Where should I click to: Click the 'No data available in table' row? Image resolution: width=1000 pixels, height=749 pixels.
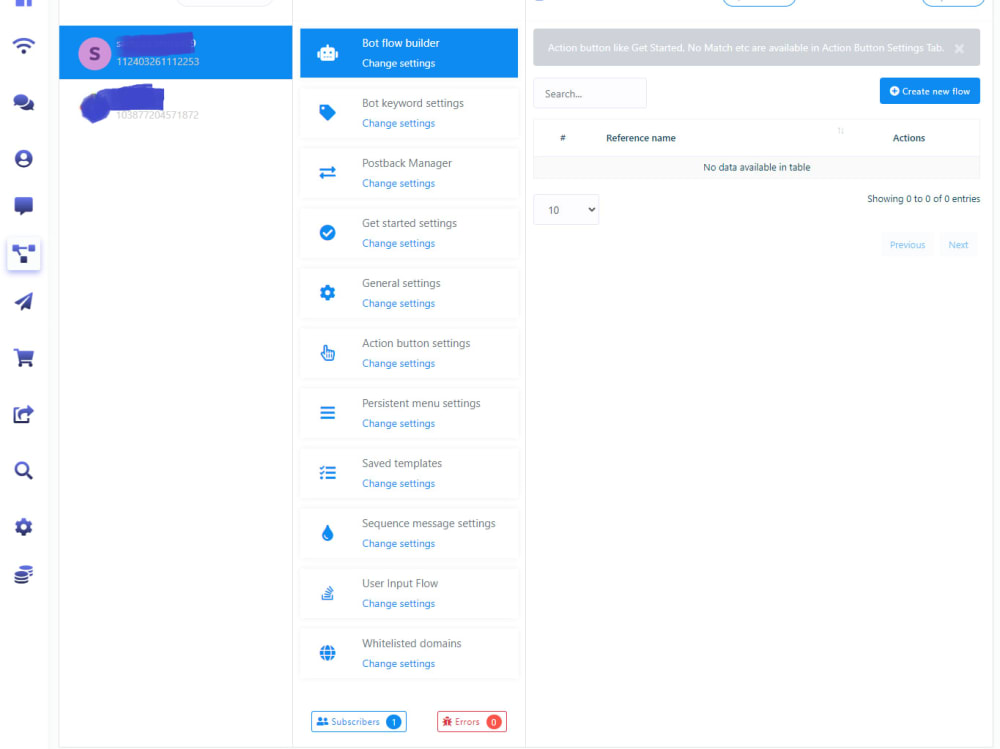pos(756,167)
